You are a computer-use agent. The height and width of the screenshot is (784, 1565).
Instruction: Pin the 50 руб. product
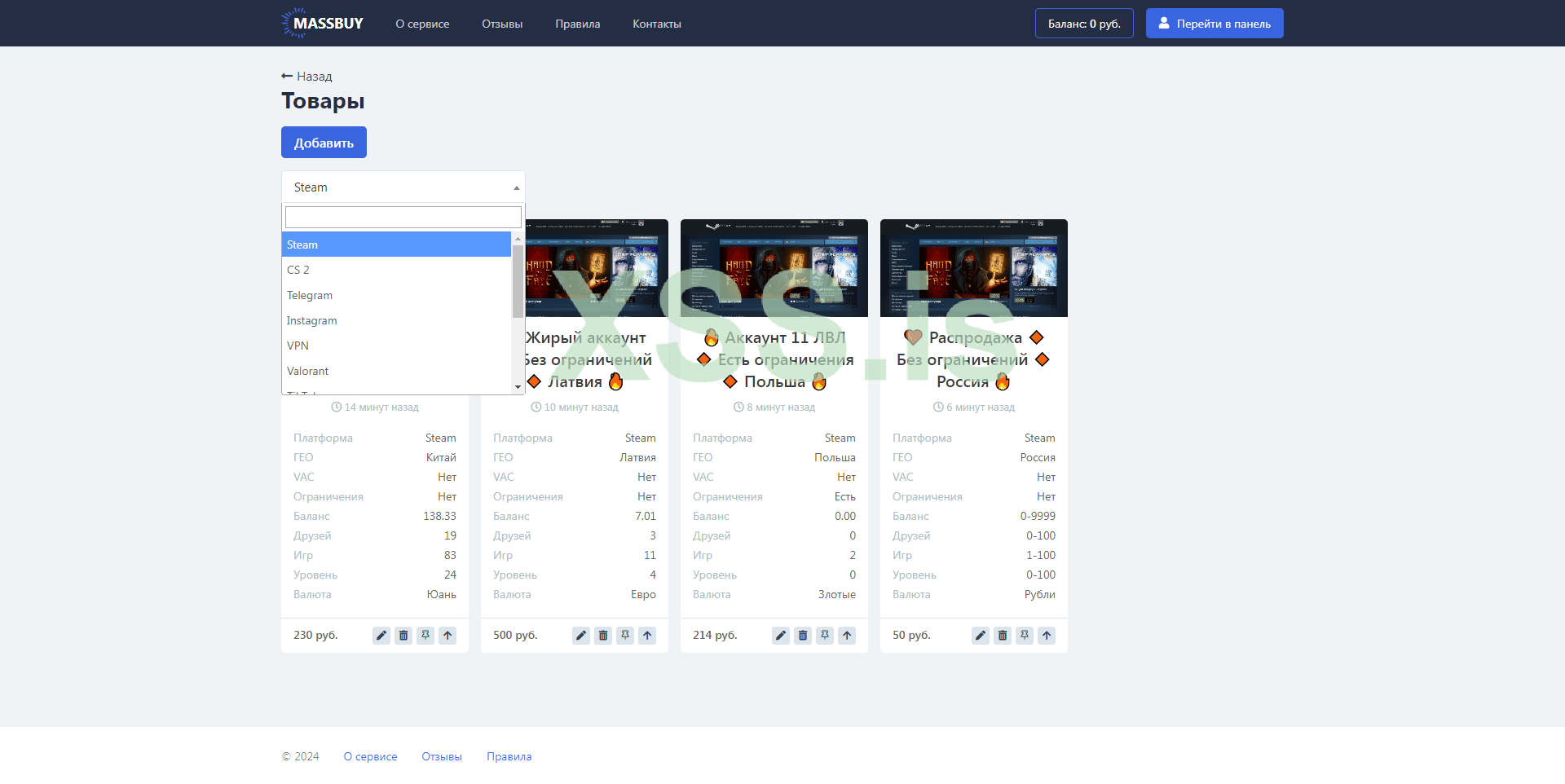(x=1025, y=636)
